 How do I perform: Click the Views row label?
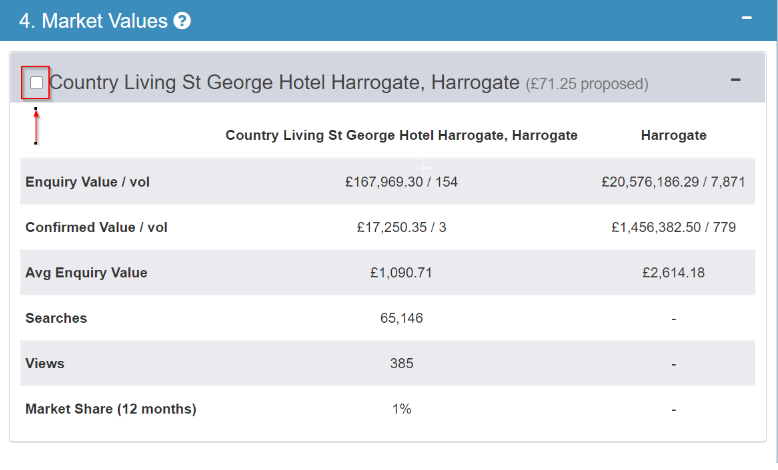(45, 363)
